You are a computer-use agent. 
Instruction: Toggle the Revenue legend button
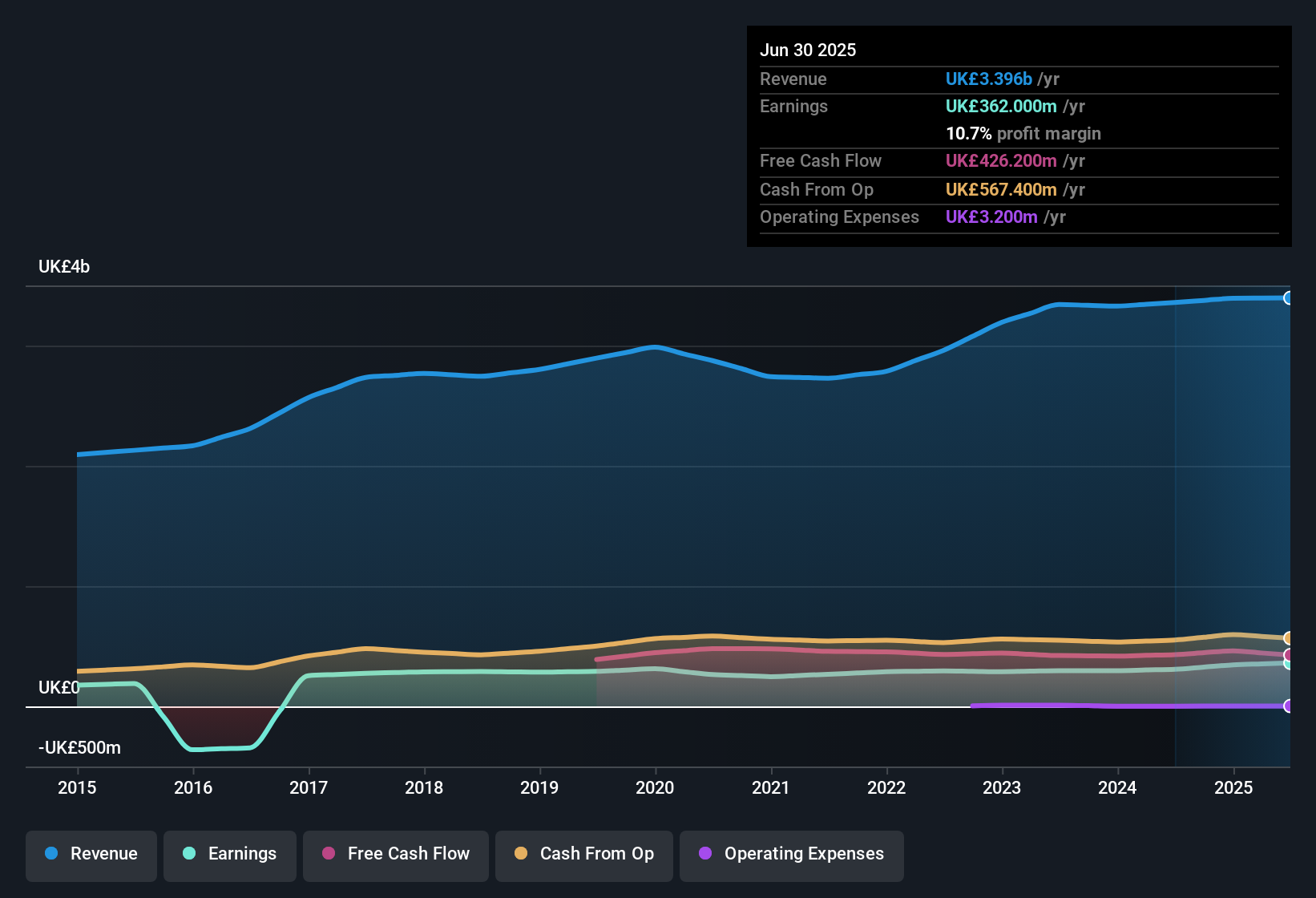tap(91, 856)
